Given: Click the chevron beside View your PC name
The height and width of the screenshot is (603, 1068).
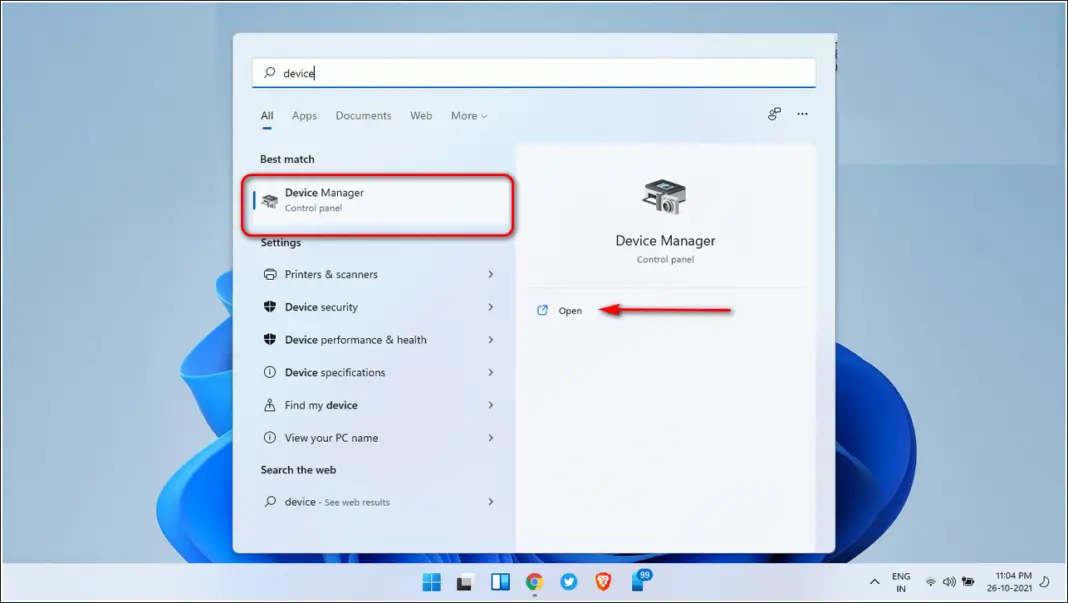Looking at the screenshot, I should (x=490, y=438).
